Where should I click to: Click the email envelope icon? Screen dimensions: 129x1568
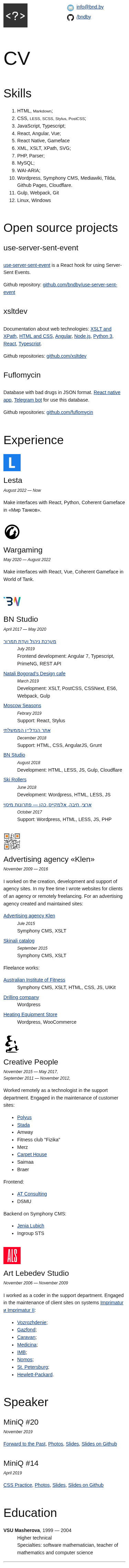point(70,7)
